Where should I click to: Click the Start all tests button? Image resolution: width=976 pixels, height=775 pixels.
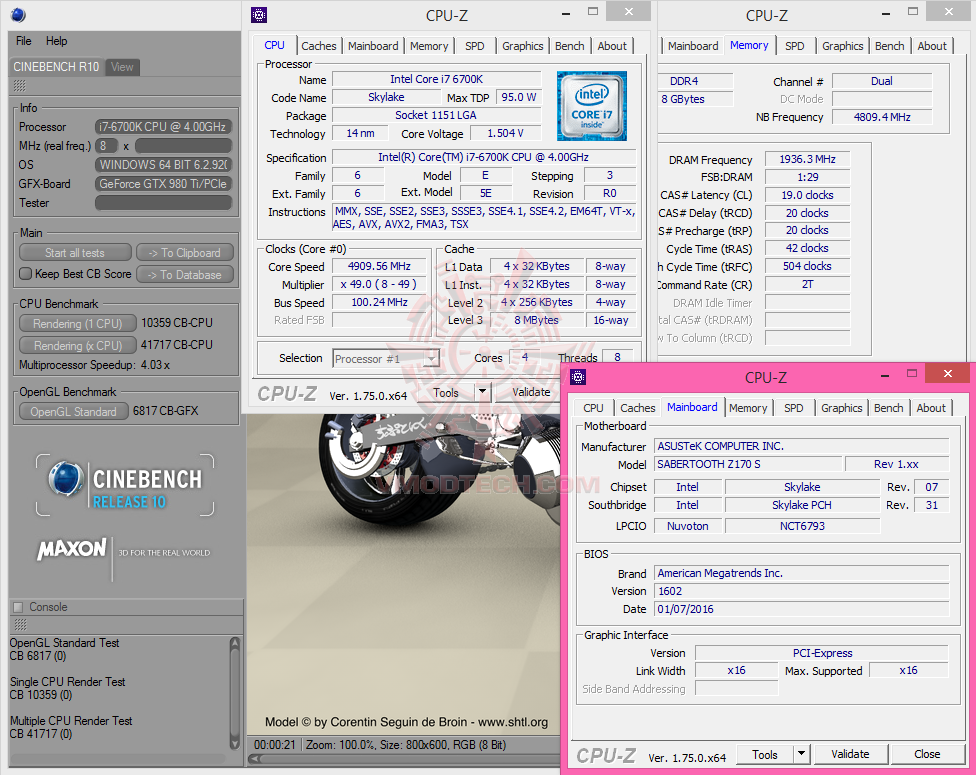coord(74,251)
